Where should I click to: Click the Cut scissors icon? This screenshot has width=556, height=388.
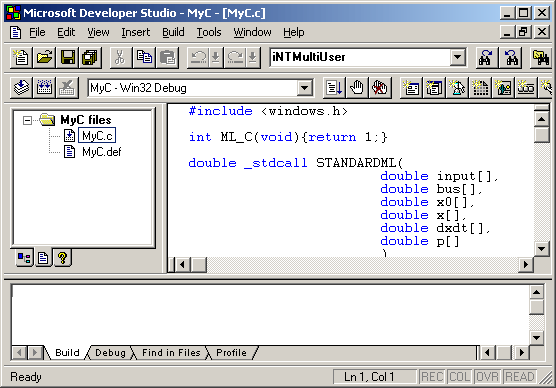pyautogui.click(x=120, y=57)
